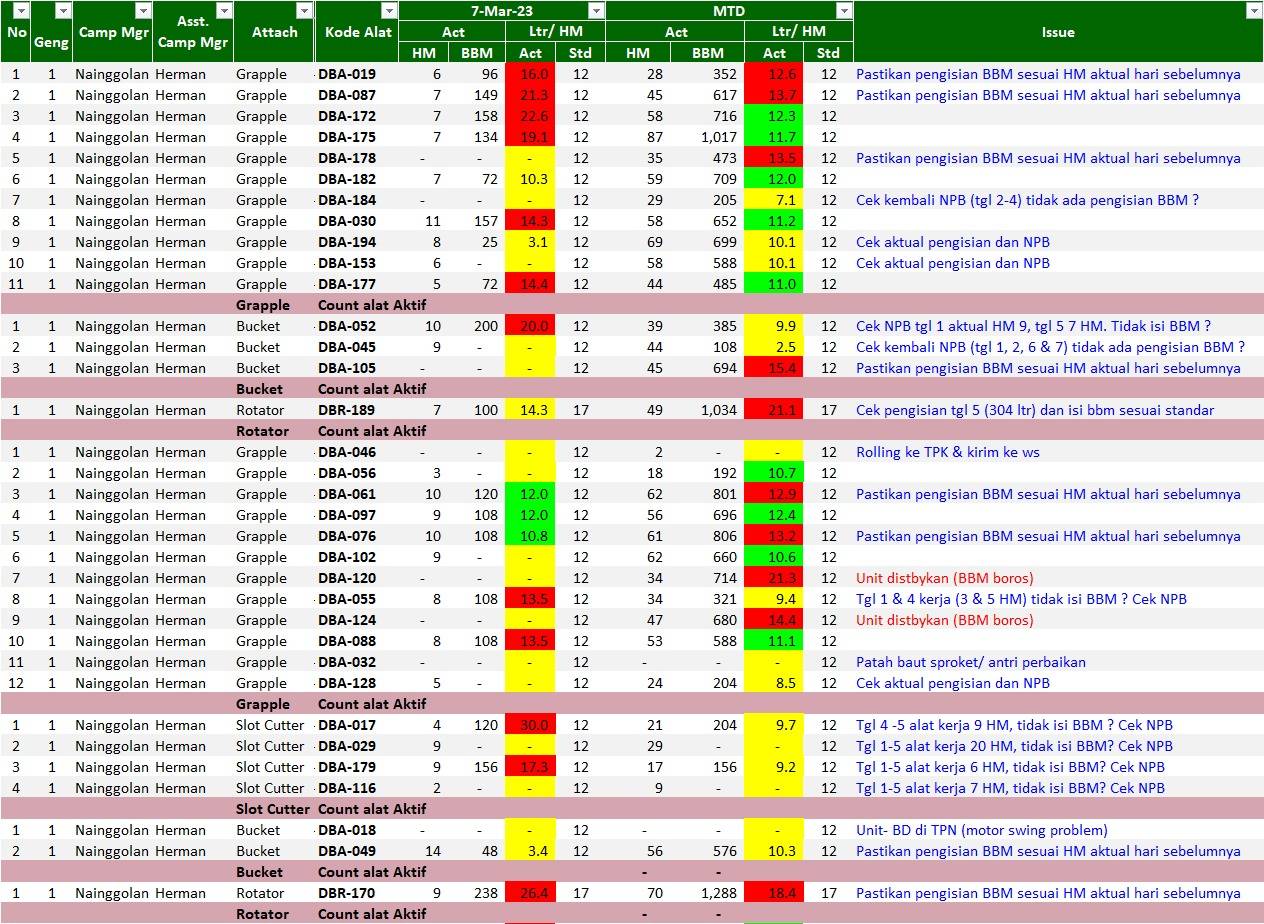
Task: Select the red 26.4 cell in DBR-170 row
Action: pyautogui.click(x=530, y=893)
